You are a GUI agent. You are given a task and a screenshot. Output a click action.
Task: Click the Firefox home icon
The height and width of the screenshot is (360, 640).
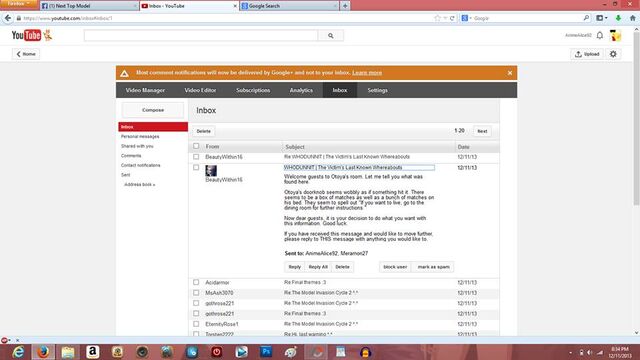(x=632, y=18)
